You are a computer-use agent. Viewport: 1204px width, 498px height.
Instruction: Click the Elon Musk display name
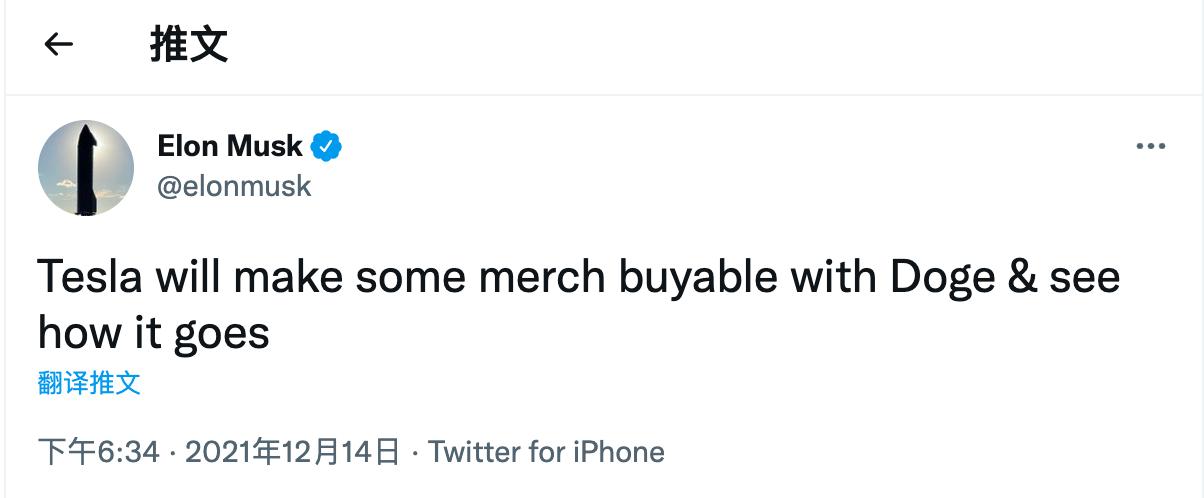pyautogui.click(x=229, y=146)
